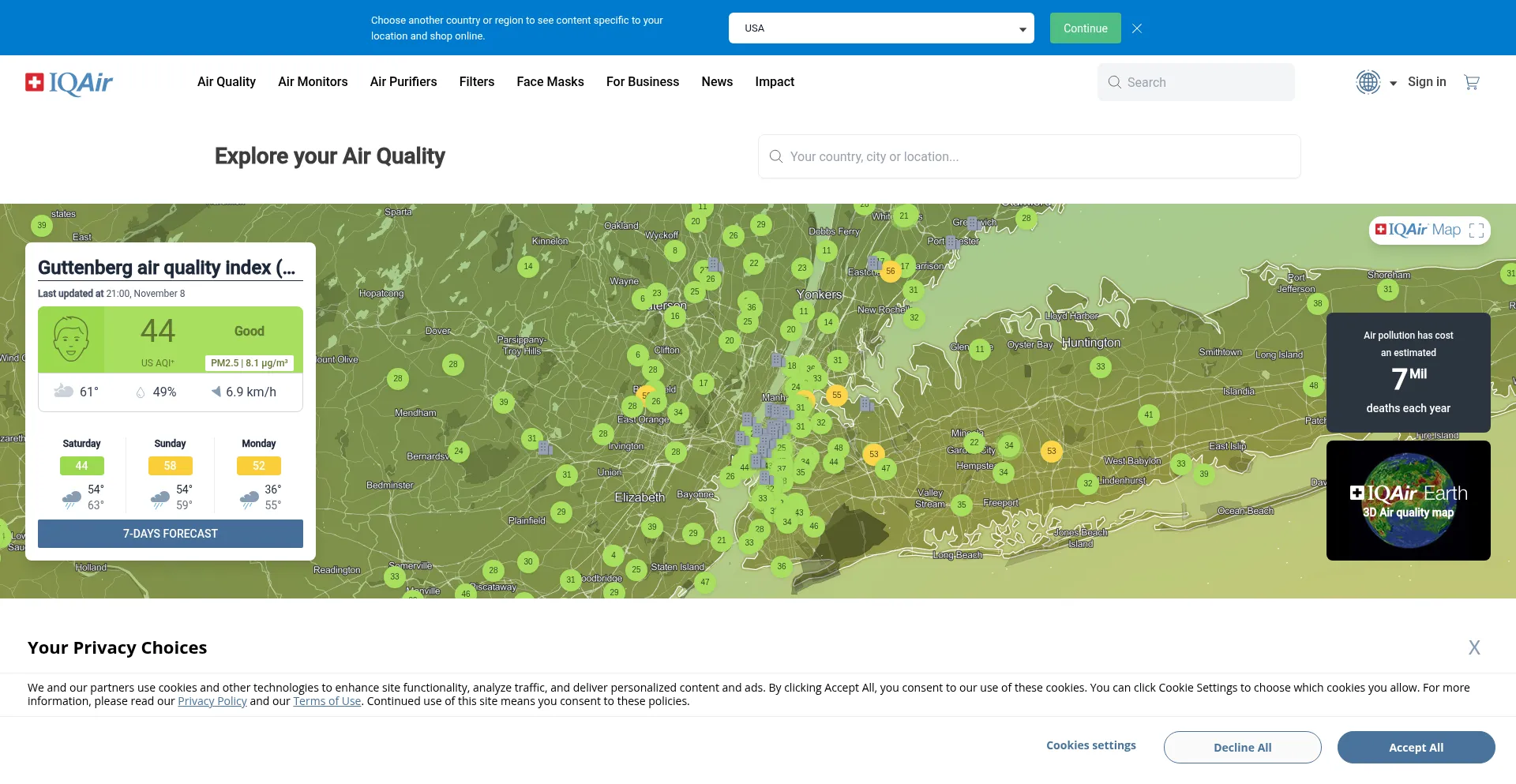Open the Privacy Policy link

(x=212, y=701)
